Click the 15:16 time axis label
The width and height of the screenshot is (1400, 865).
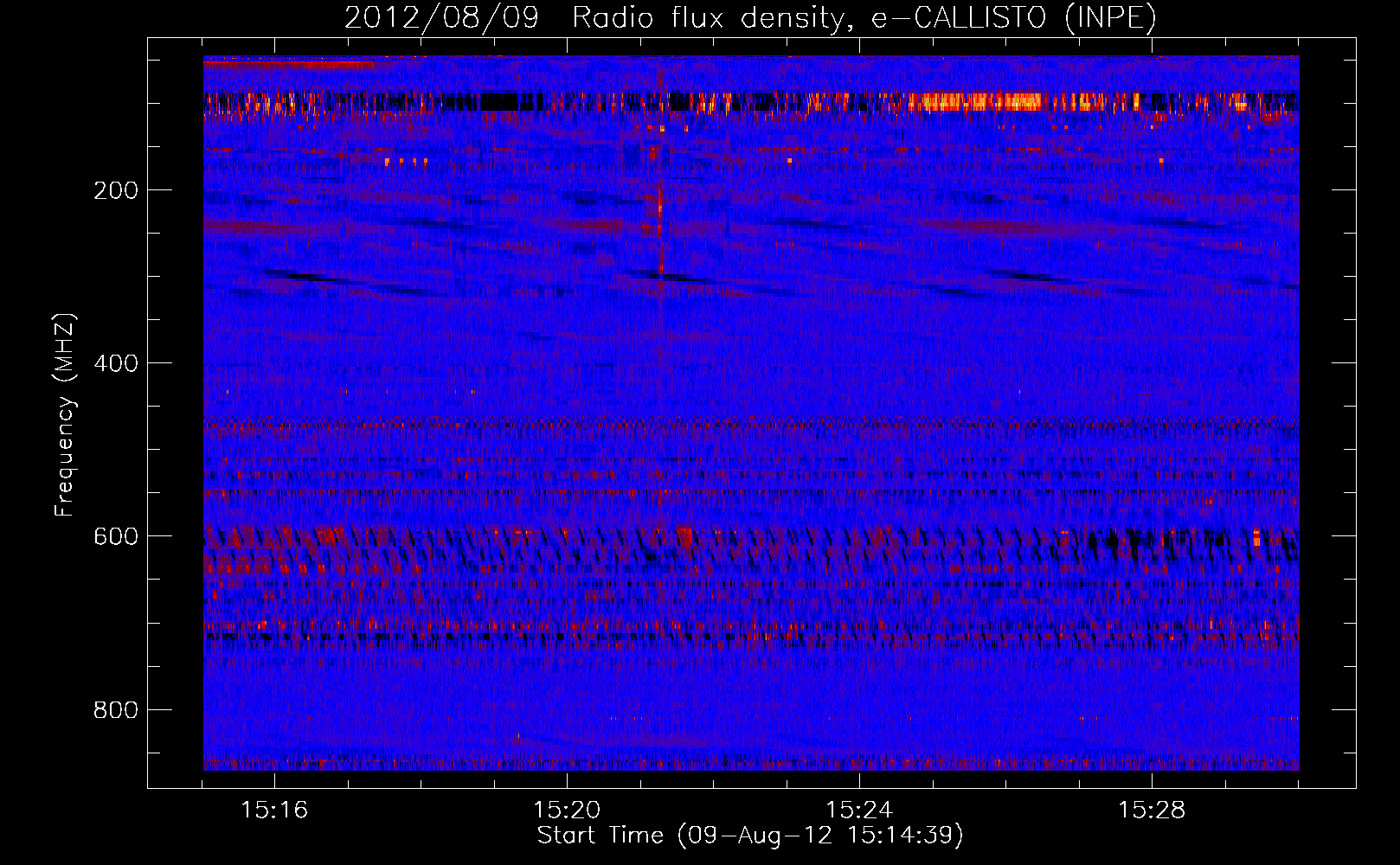pos(274,811)
